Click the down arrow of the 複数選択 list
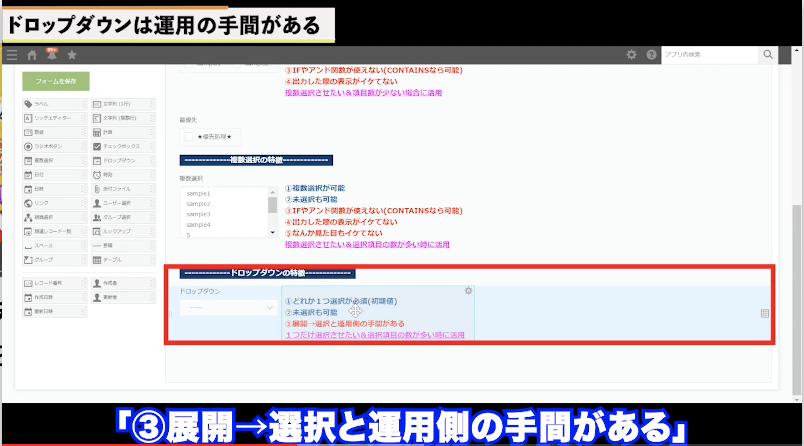 [x=272, y=230]
